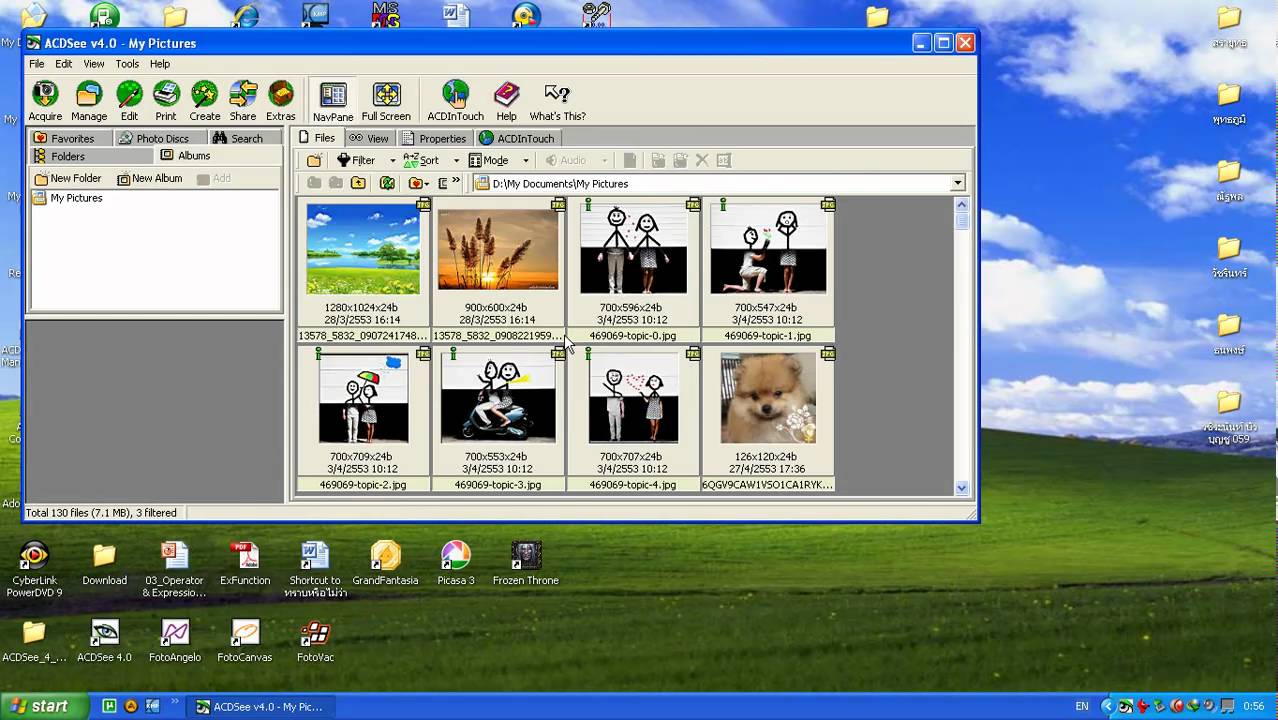Select My Pictures in the folder tree
Screen dimensions: 1278x720
coord(69,198)
